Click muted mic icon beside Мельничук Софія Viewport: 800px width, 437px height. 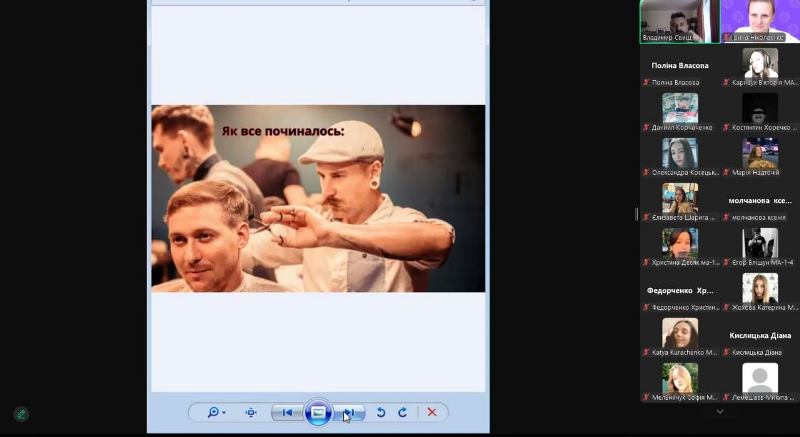pos(646,397)
